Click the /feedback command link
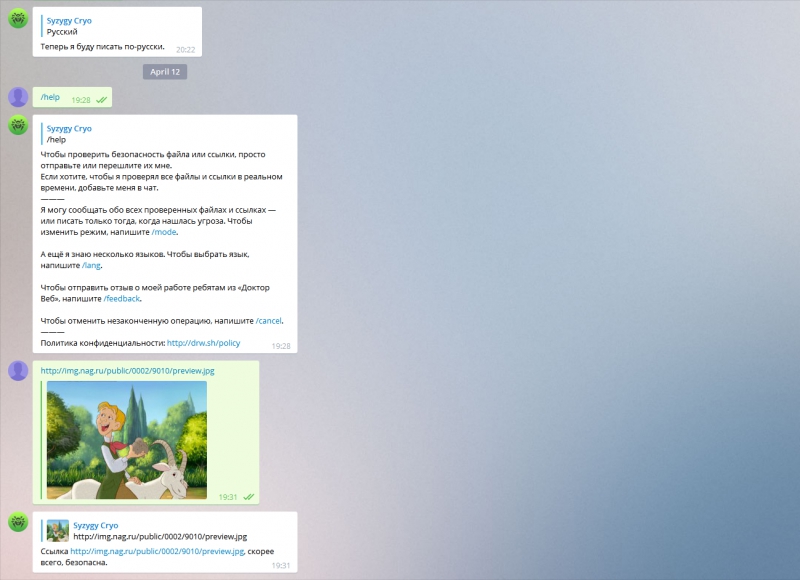 tap(121, 299)
